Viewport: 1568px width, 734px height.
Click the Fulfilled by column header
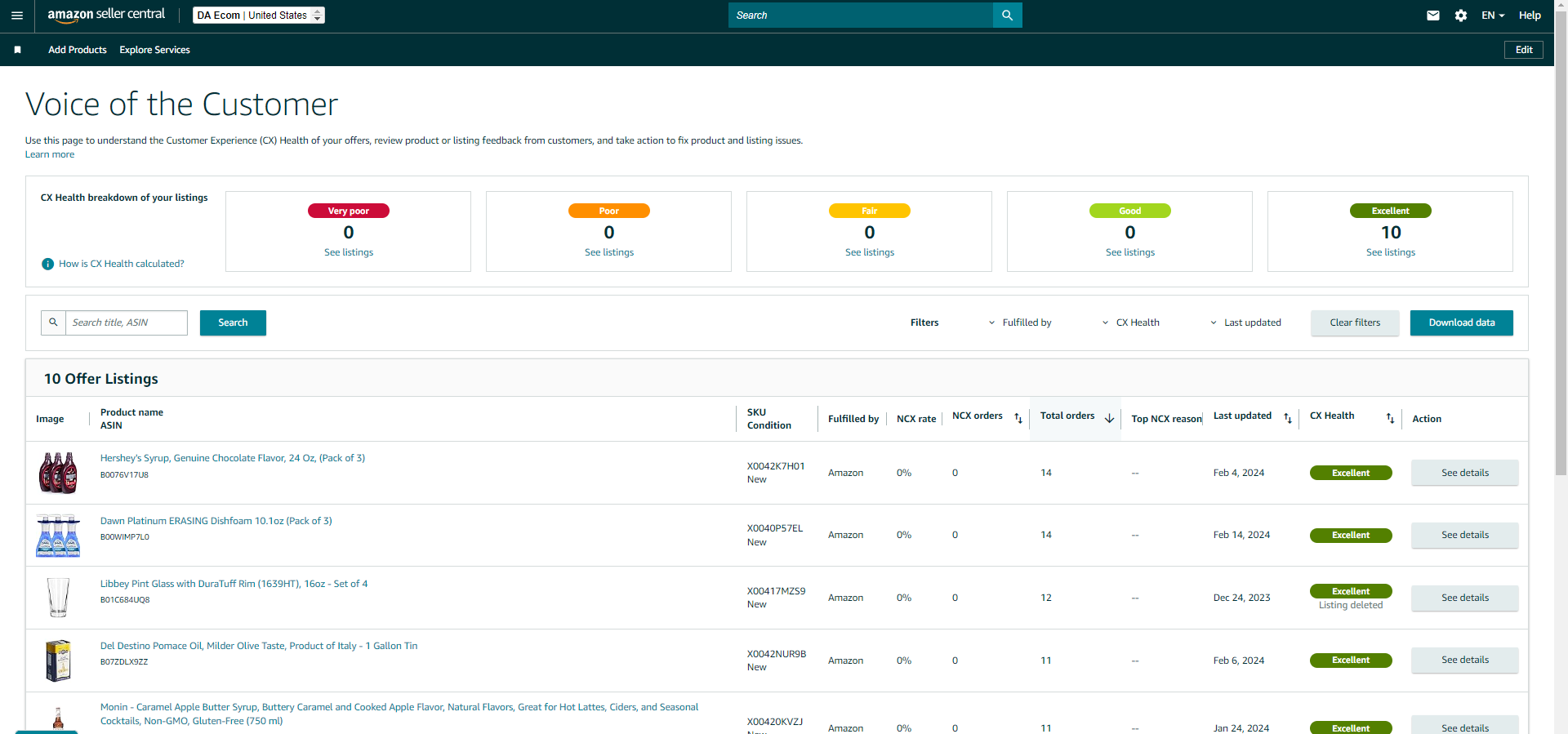click(x=853, y=419)
